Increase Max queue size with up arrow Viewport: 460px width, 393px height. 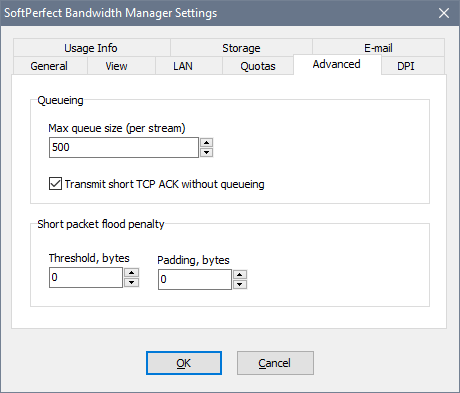[x=207, y=143]
